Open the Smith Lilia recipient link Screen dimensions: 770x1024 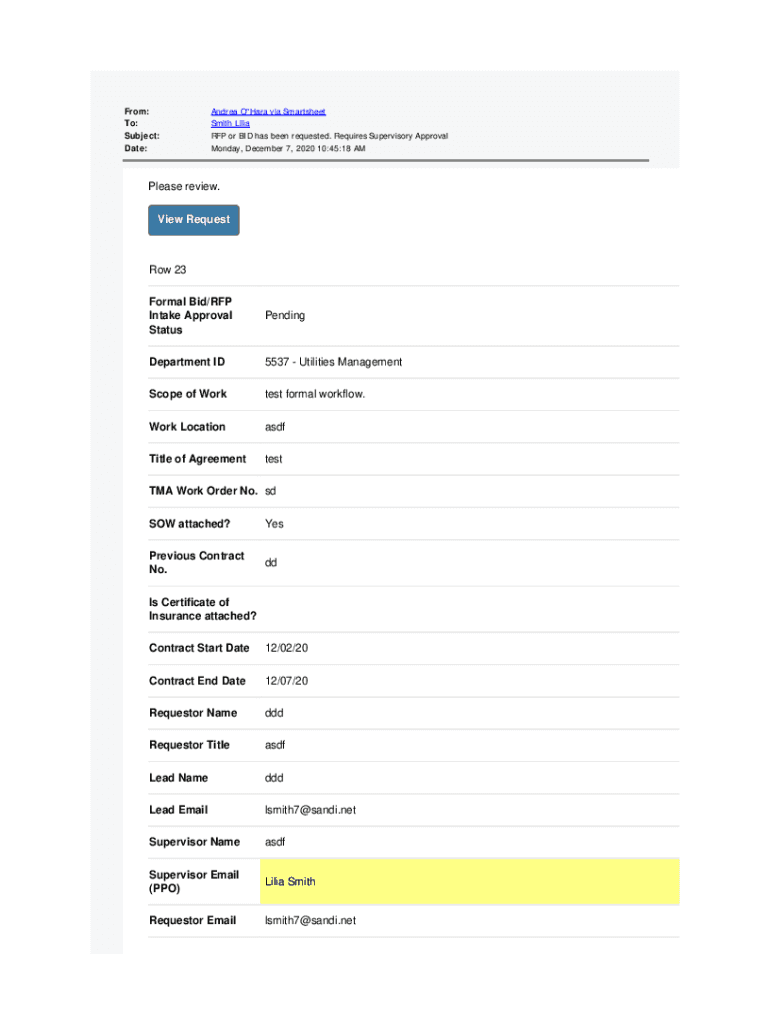point(230,124)
